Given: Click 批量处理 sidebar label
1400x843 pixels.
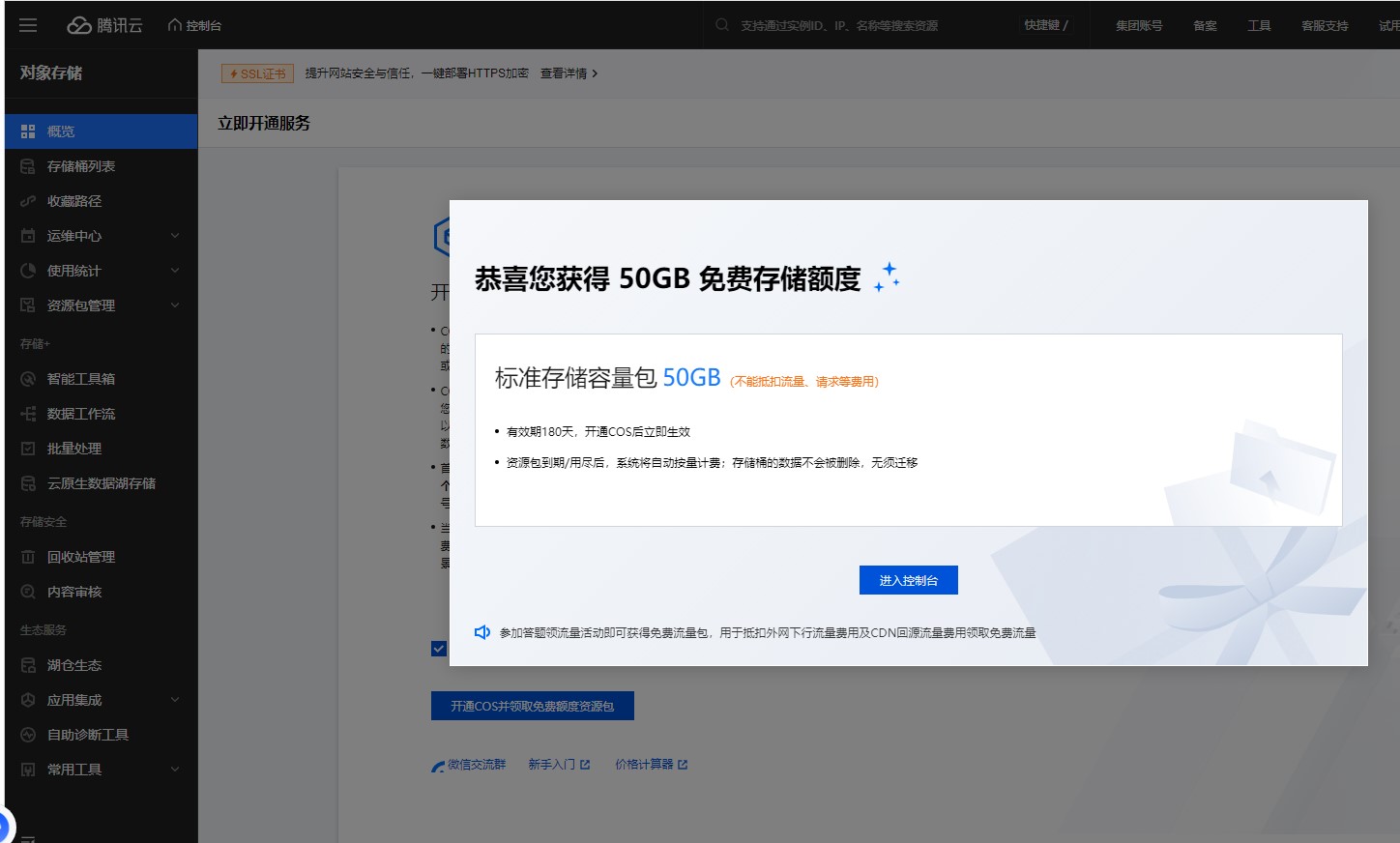Looking at the screenshot, I should 74,449.
